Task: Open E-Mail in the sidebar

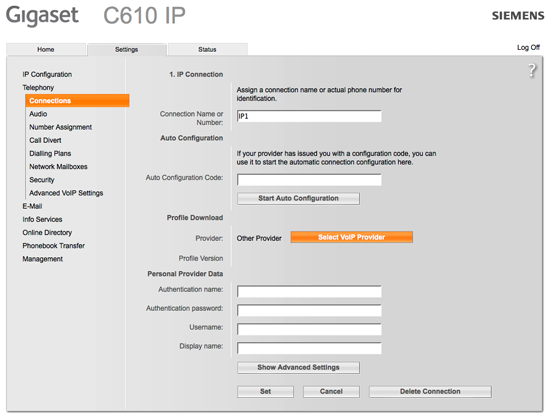Action: tap(32, 206)
